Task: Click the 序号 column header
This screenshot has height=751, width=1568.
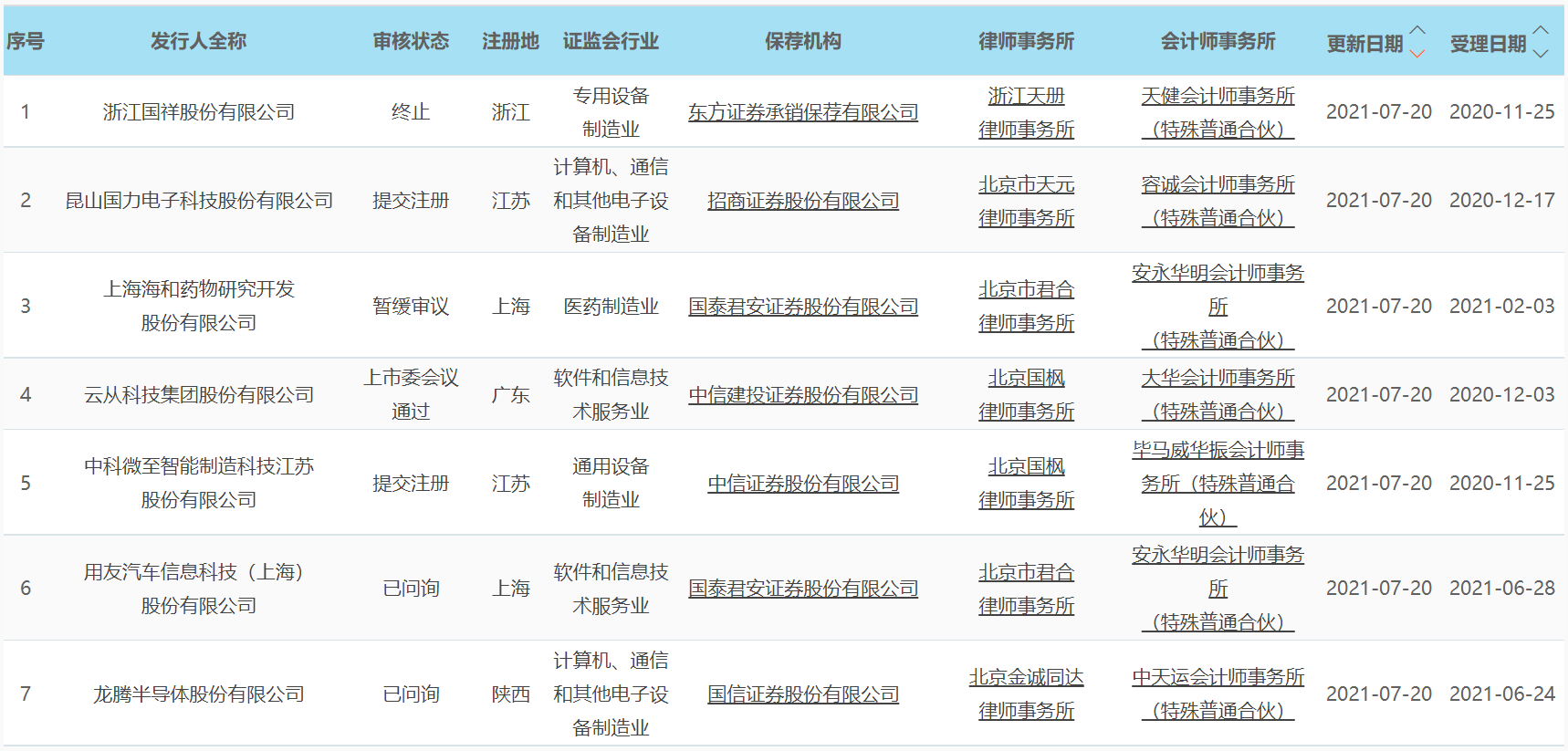Action: pyautogui.click(x=26, y=41)
